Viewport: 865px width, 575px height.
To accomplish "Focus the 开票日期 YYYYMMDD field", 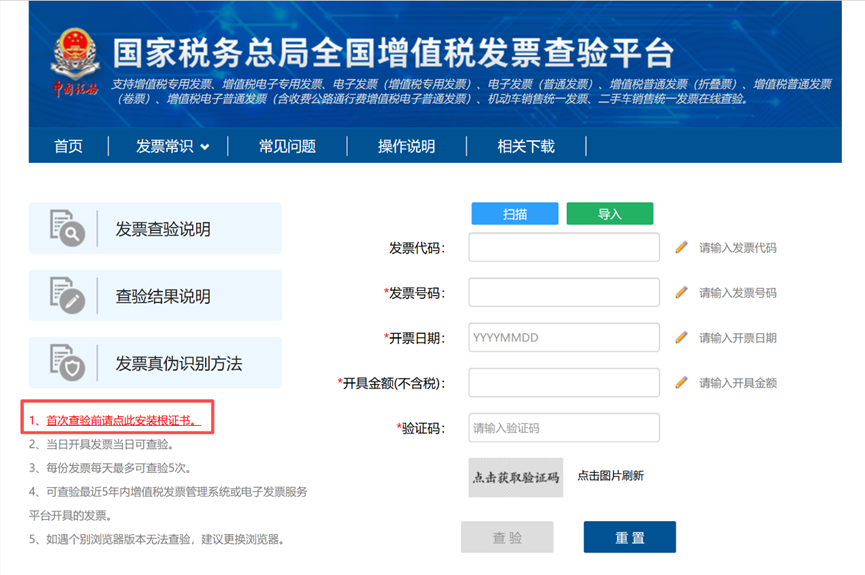I will 564,337.
